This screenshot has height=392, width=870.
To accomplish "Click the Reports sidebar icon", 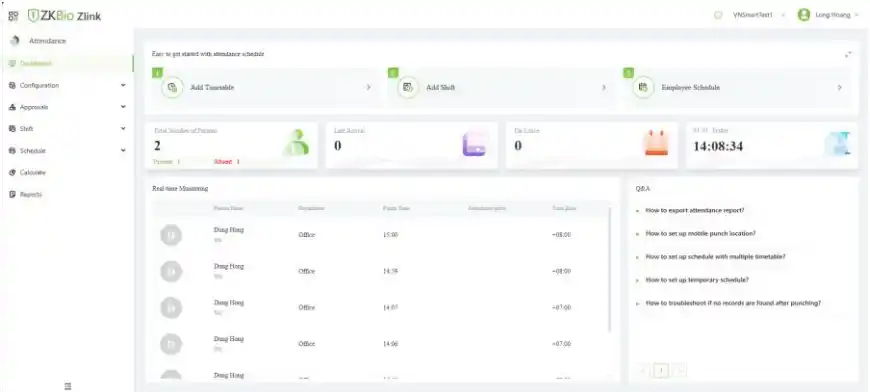I will pos(12,194).
